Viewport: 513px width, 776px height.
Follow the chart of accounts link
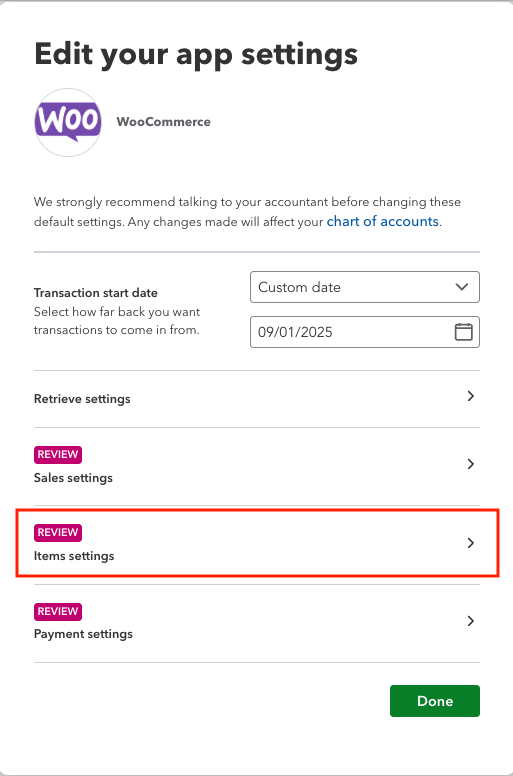(382, 221)
